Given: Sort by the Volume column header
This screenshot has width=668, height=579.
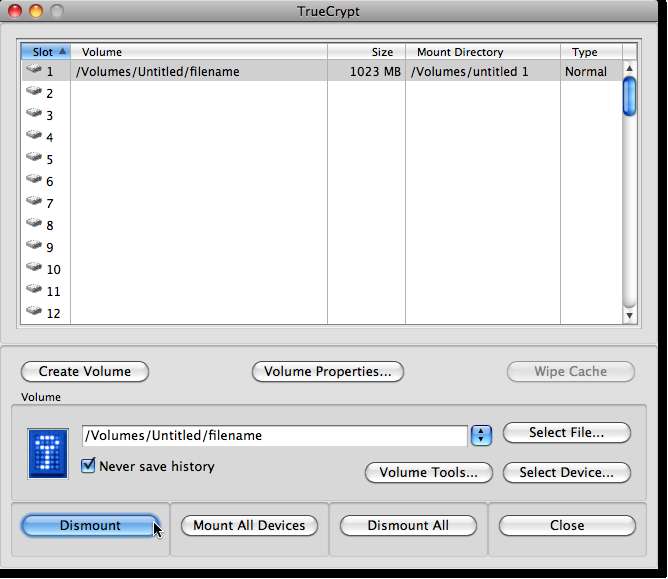Looking at the screenshot, I should point(199,52).
